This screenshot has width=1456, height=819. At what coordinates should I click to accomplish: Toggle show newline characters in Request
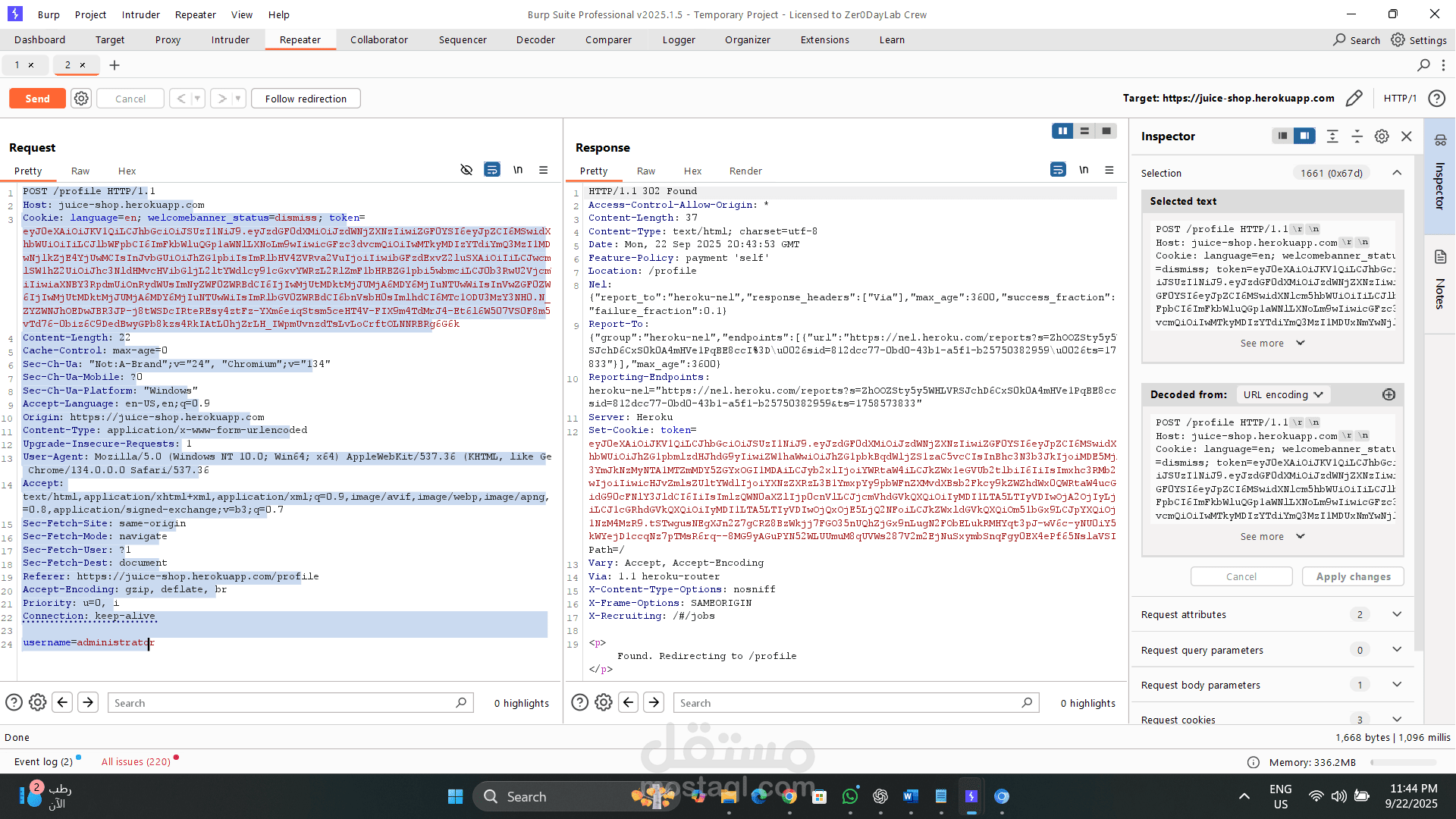pos(518,170)
